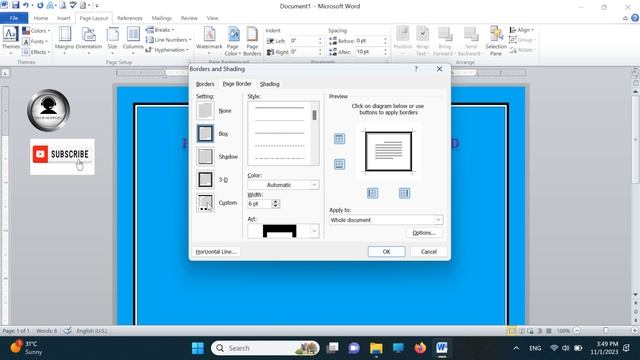640x360 pixels.
Task: Switch to the Shading tab
Action: tap(270, 84)
